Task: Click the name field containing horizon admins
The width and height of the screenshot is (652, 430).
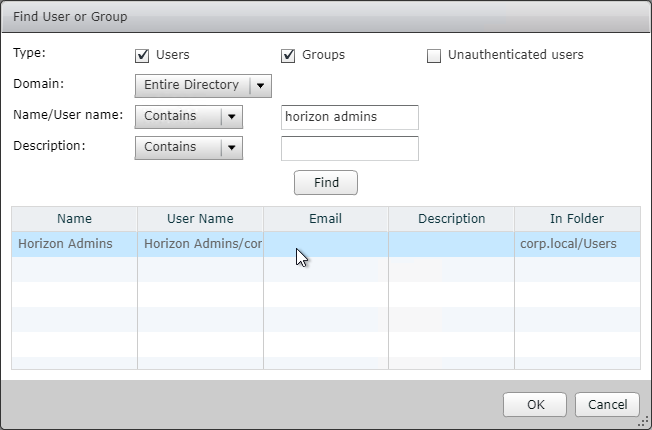Action: tap(350, 117)
